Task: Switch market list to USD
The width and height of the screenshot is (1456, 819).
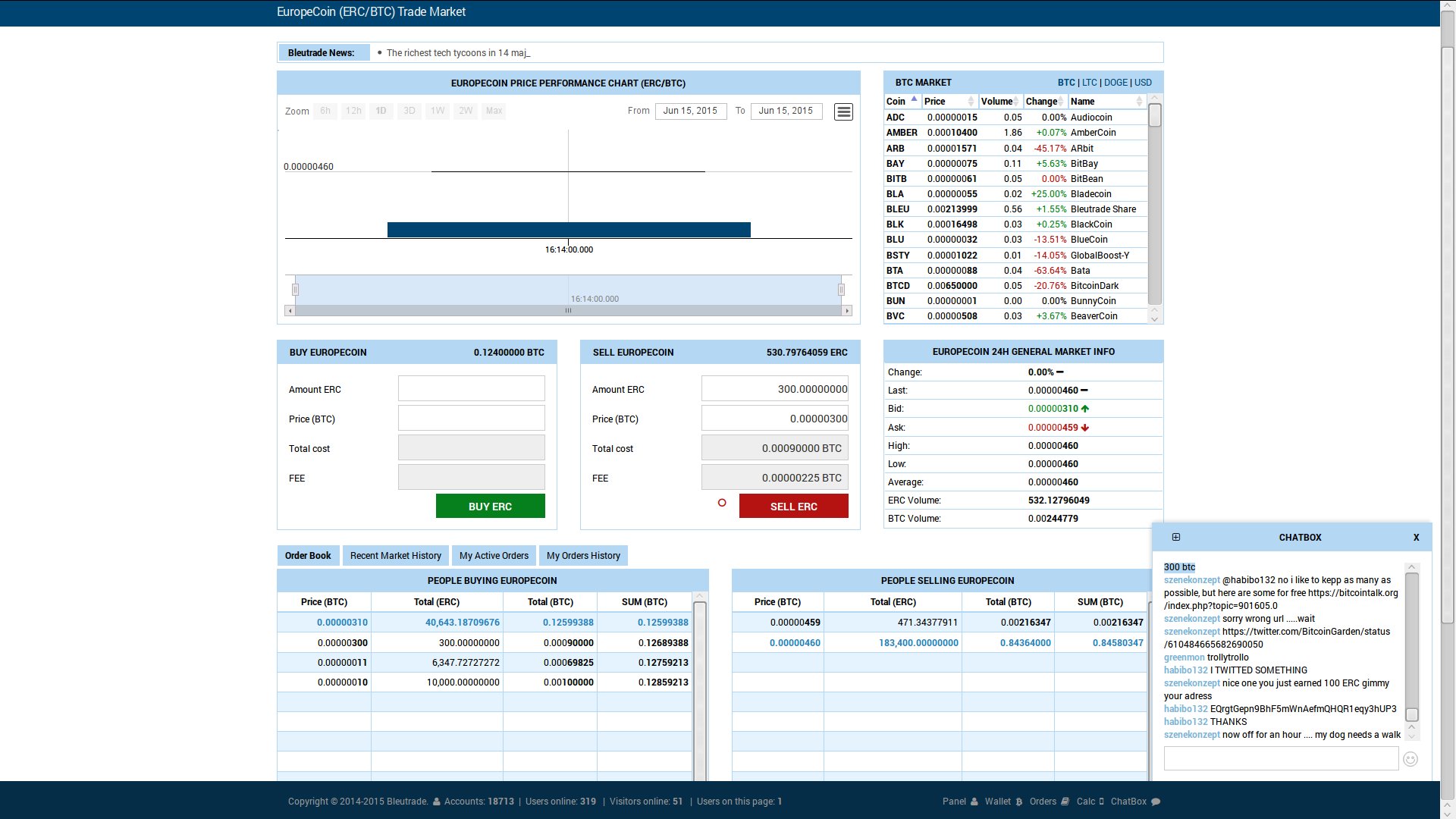Action: [1143, 83]
